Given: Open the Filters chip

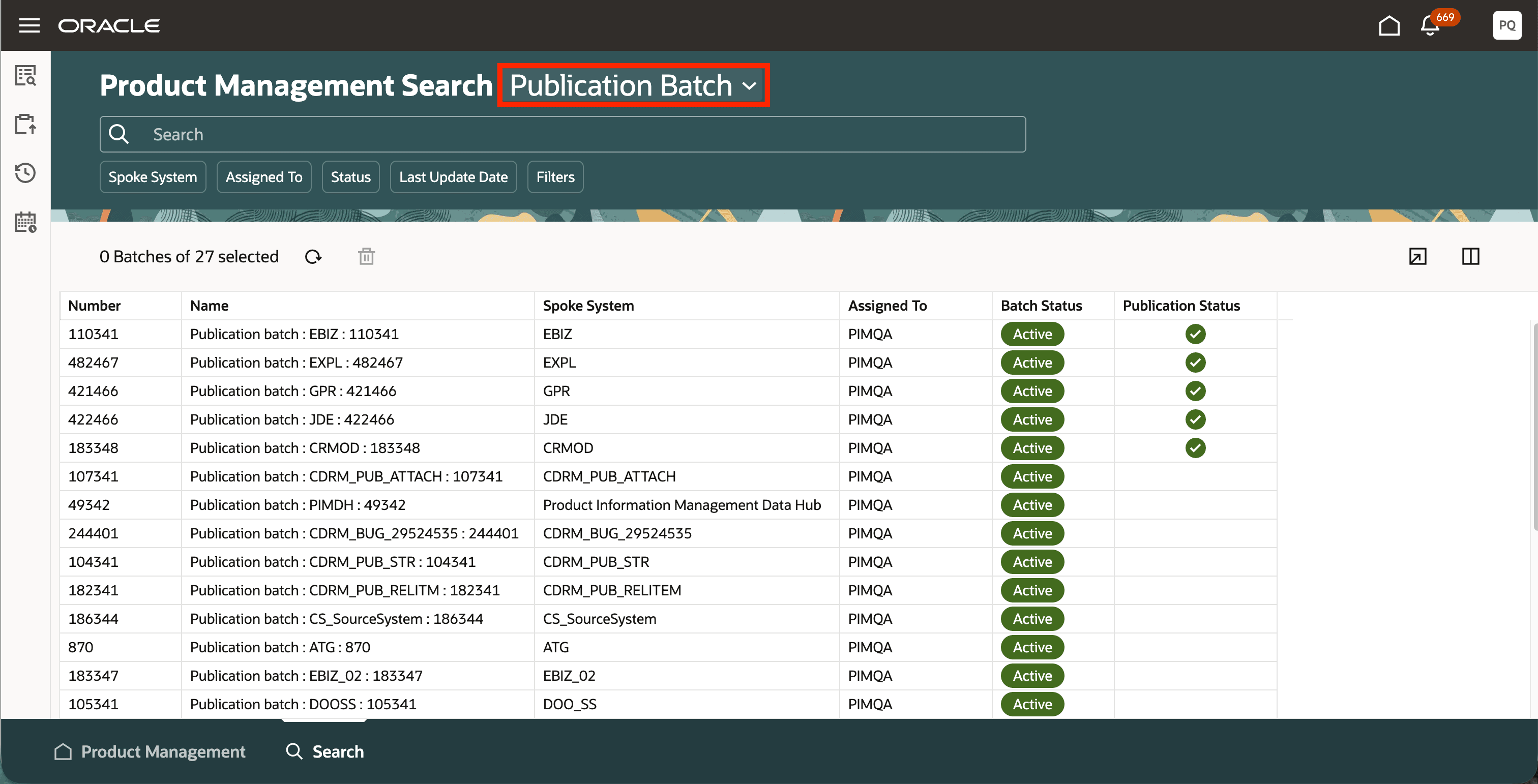Looking at the screenshot, I should 555,177.
